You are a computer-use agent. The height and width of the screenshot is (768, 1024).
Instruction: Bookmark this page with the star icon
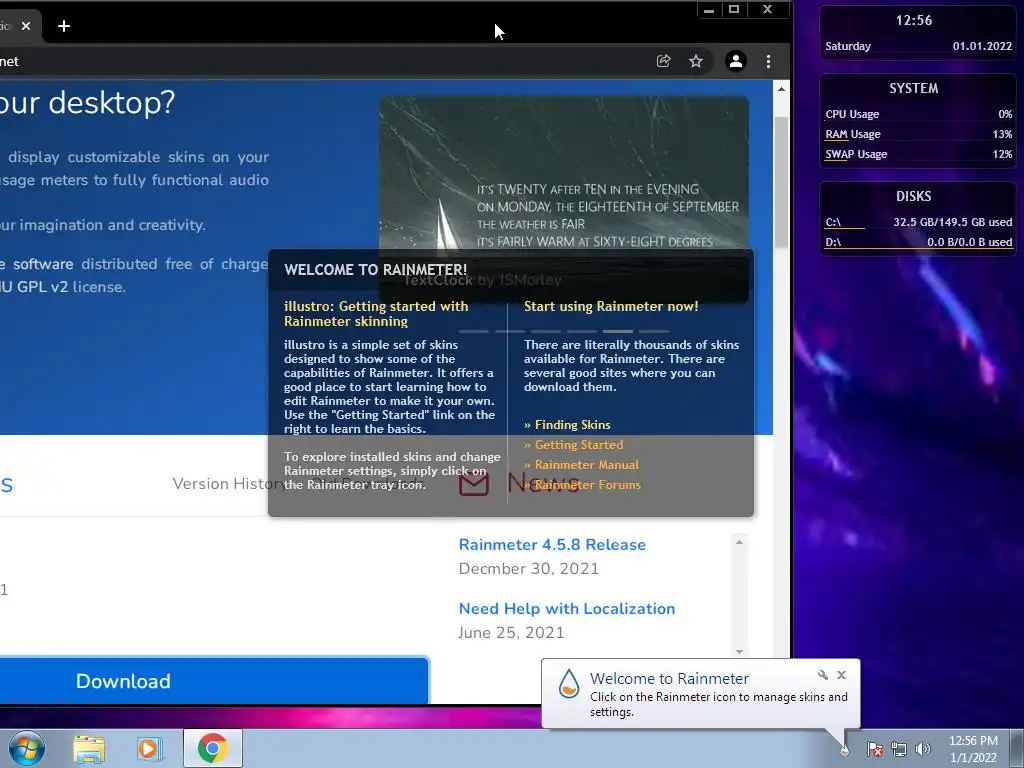(x=696, y=61)
